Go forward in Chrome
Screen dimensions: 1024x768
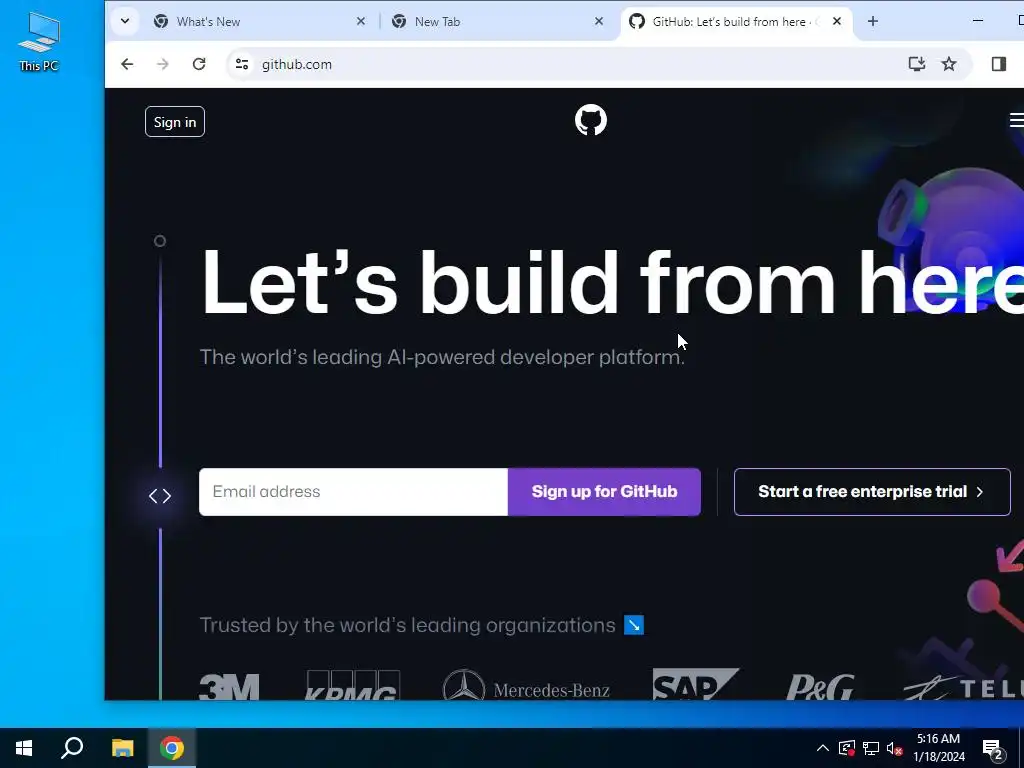coord(163,64)
